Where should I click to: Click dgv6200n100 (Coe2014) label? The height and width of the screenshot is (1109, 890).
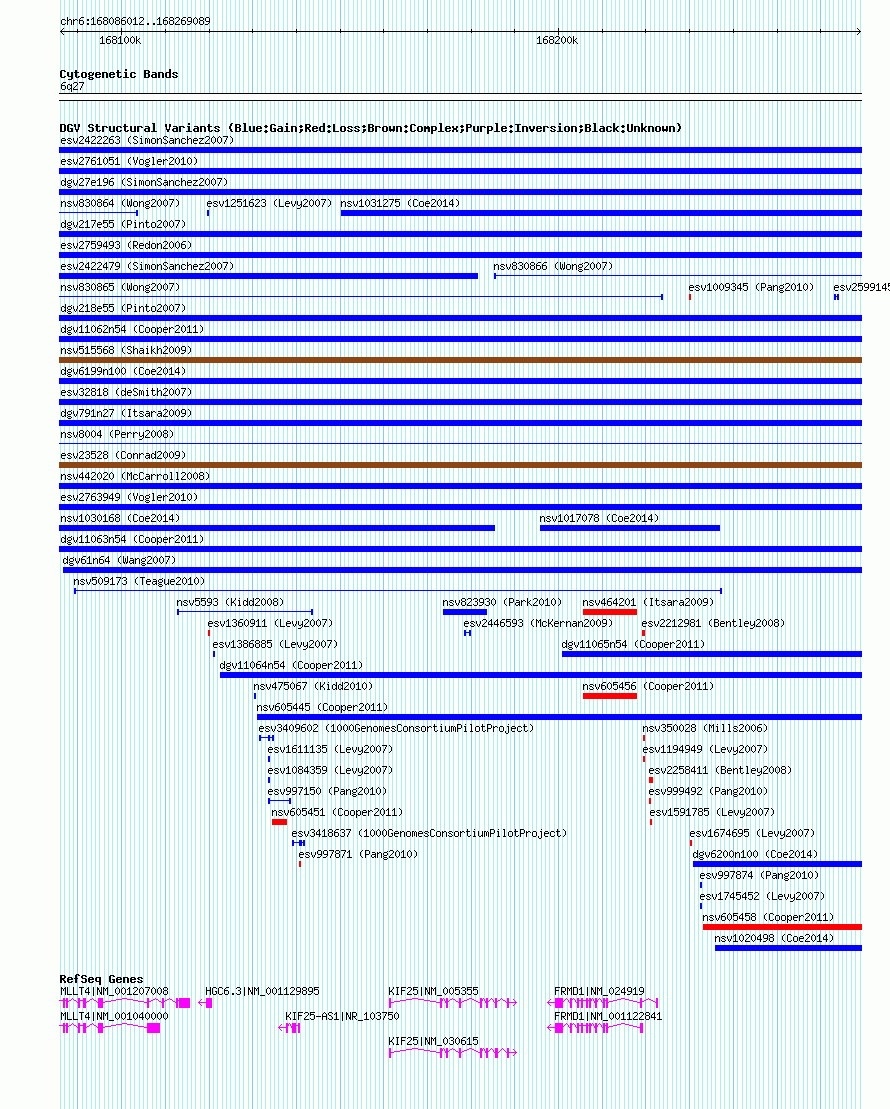pyautogui.click(x=755, y=854)
